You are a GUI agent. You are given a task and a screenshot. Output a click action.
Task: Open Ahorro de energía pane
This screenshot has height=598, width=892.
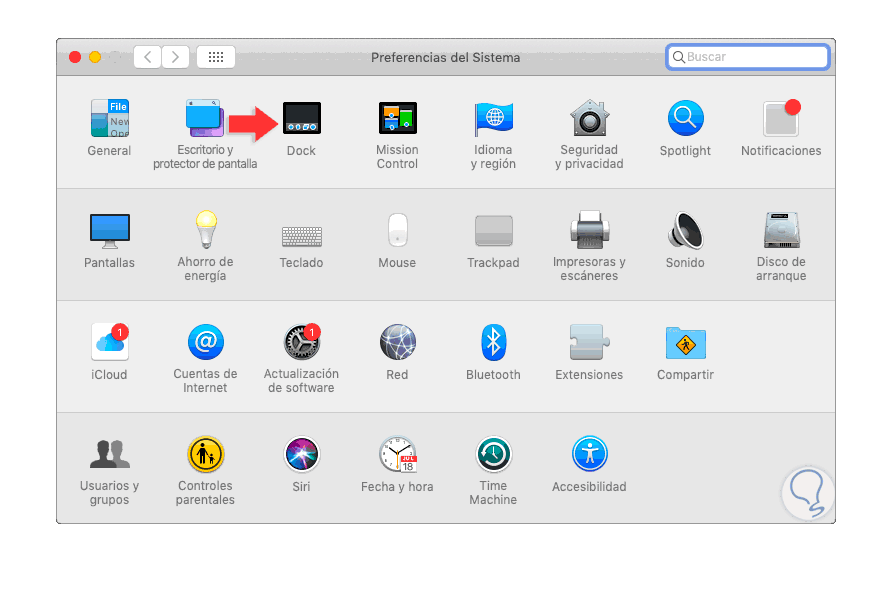206,229
